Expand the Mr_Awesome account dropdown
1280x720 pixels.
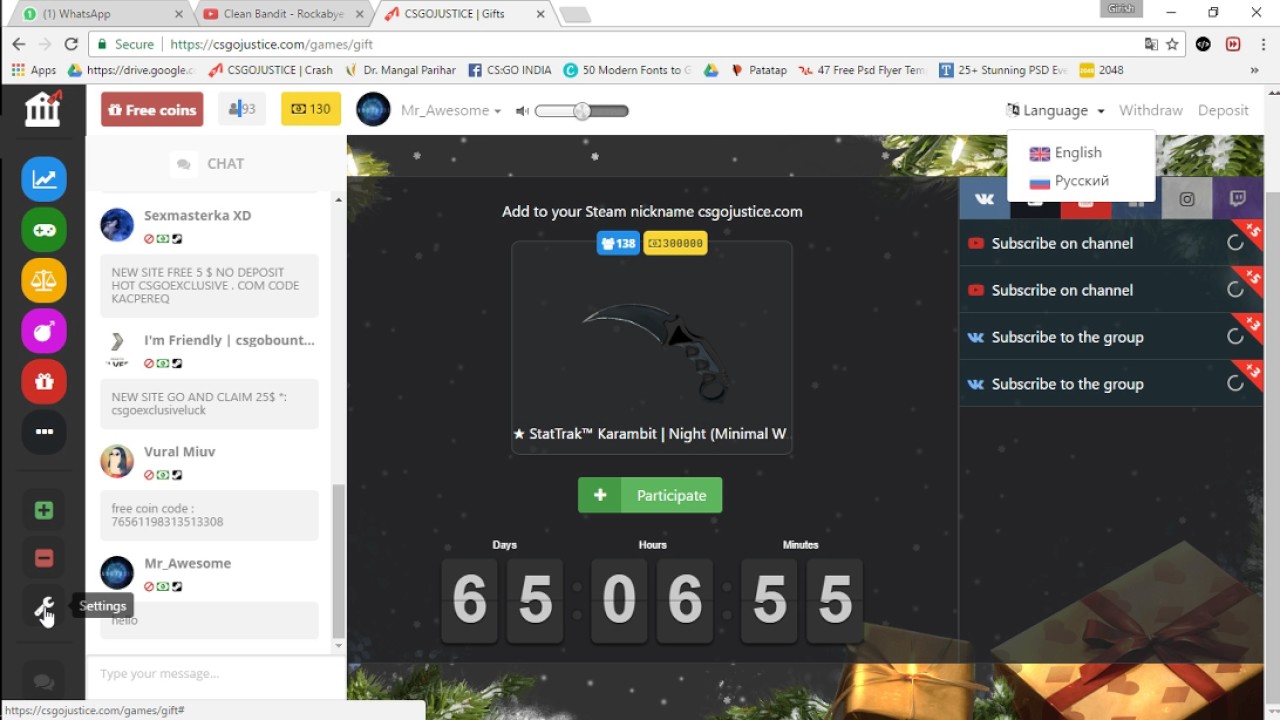(451, 110)
